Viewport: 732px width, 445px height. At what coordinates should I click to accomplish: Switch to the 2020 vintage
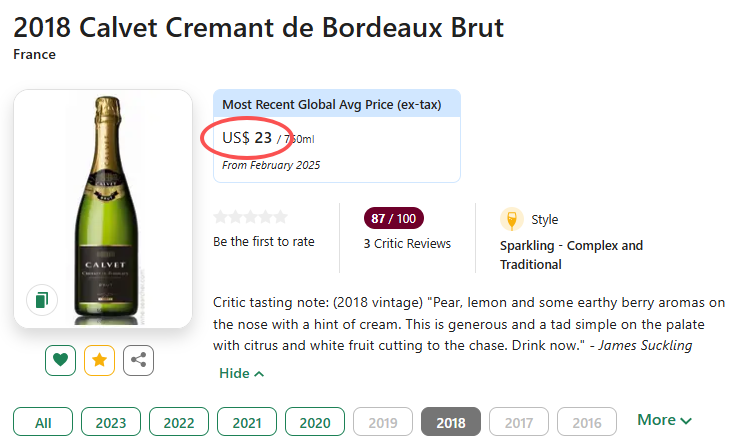(x=315, y=422)
